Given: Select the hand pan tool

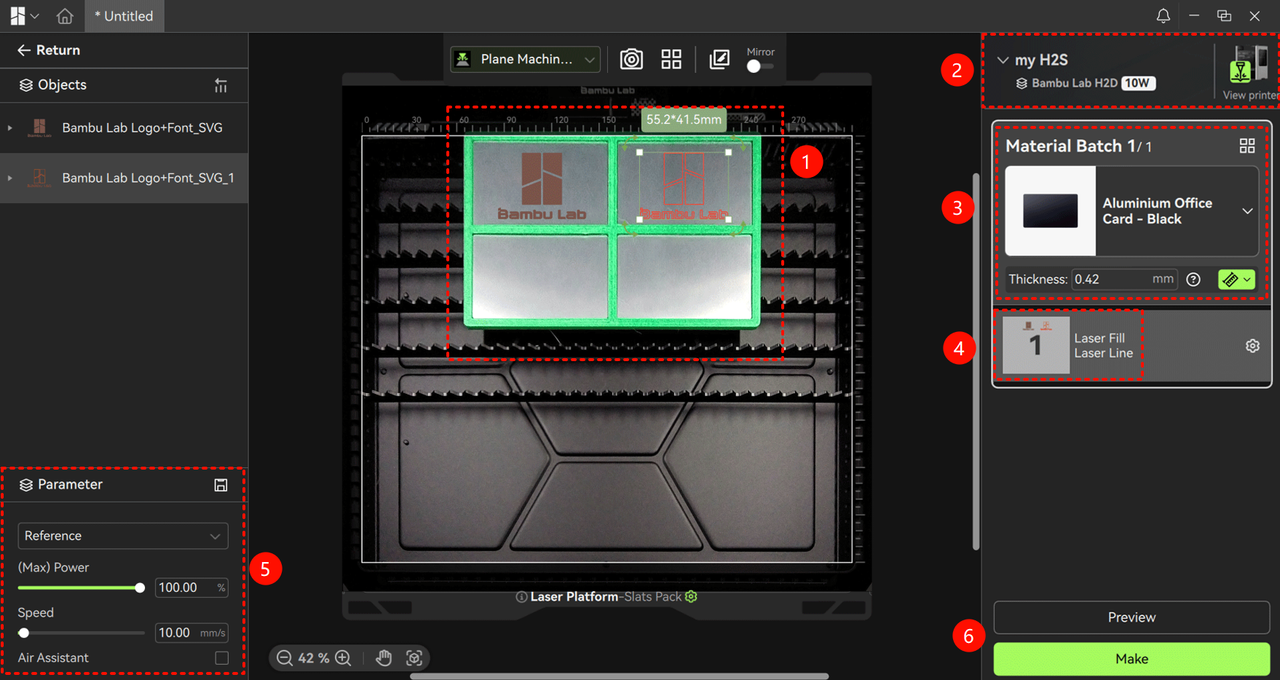Looking at the screenshot, I should point(384,658).
